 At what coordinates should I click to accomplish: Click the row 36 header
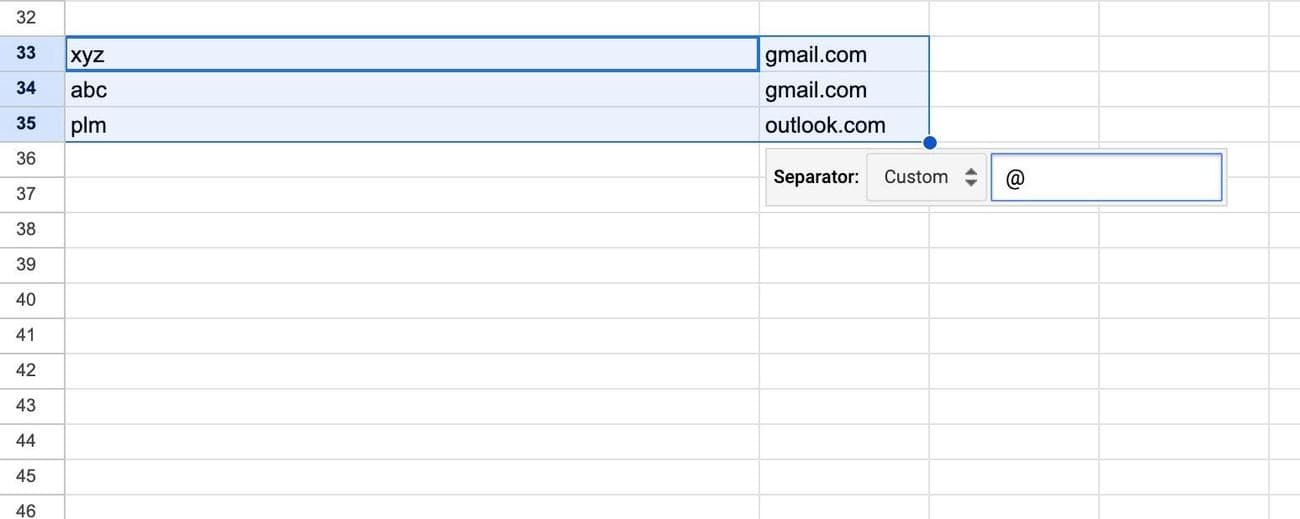27,159
